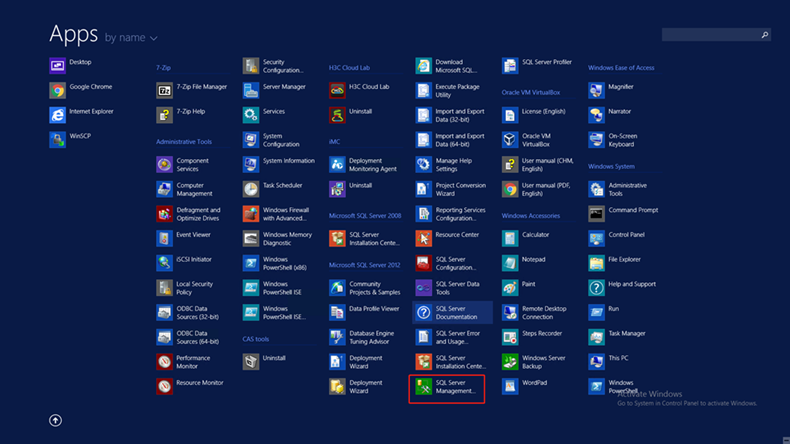The image size is (790, 444).
Task: Open Deployment Monitoring Agent
Action: point(364,164)
